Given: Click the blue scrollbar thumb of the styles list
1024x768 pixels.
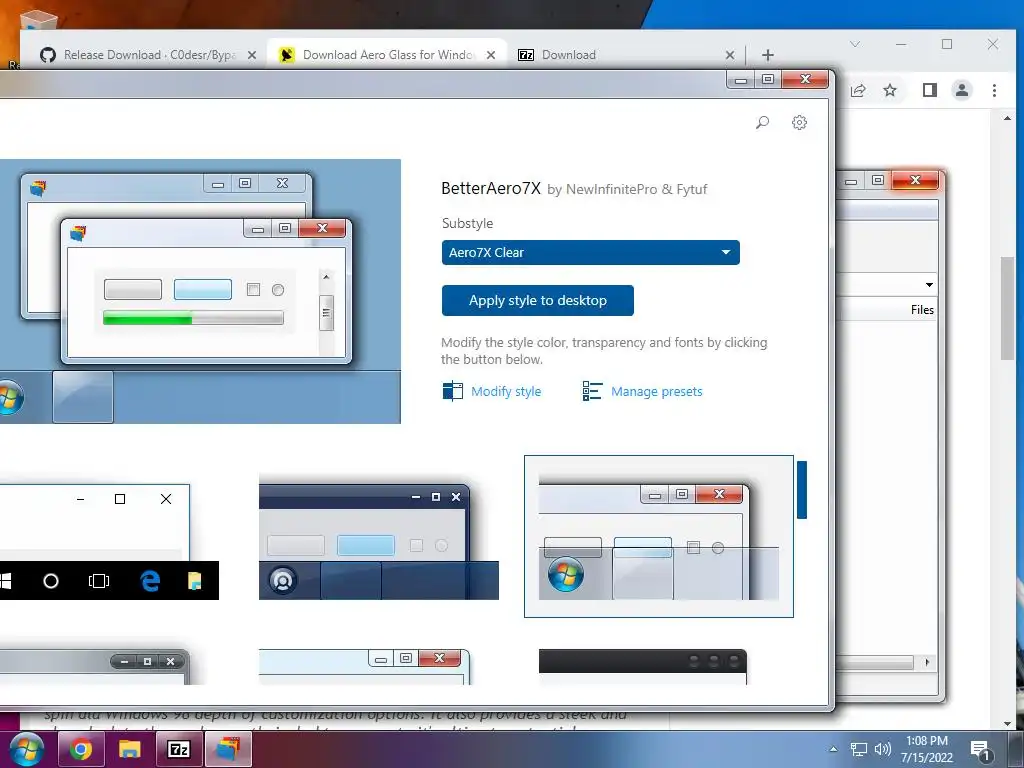Looking at the screenshot, I should [x=802, y=490].
